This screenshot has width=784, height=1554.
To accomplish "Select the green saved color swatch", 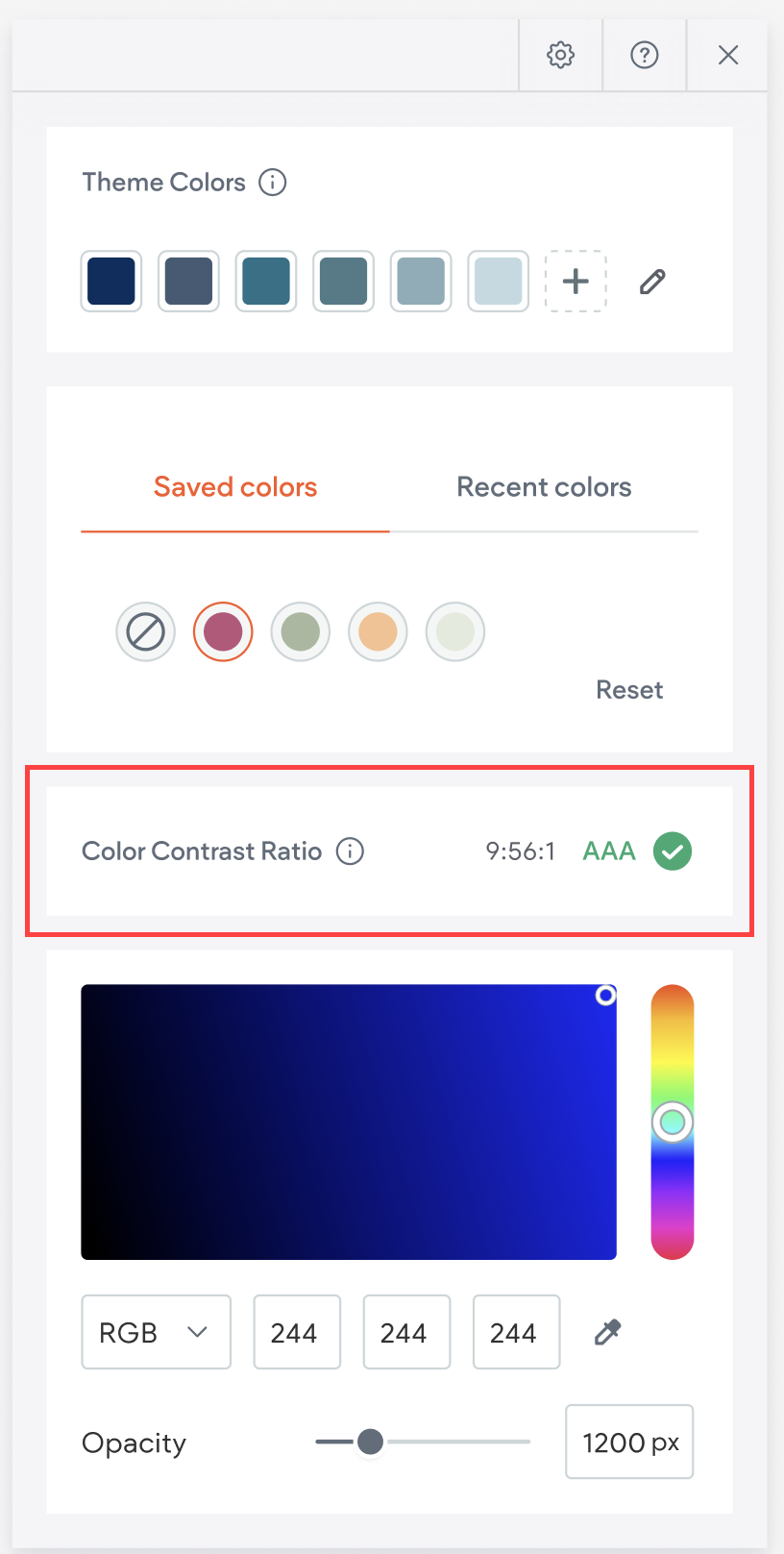I will 300,631.
